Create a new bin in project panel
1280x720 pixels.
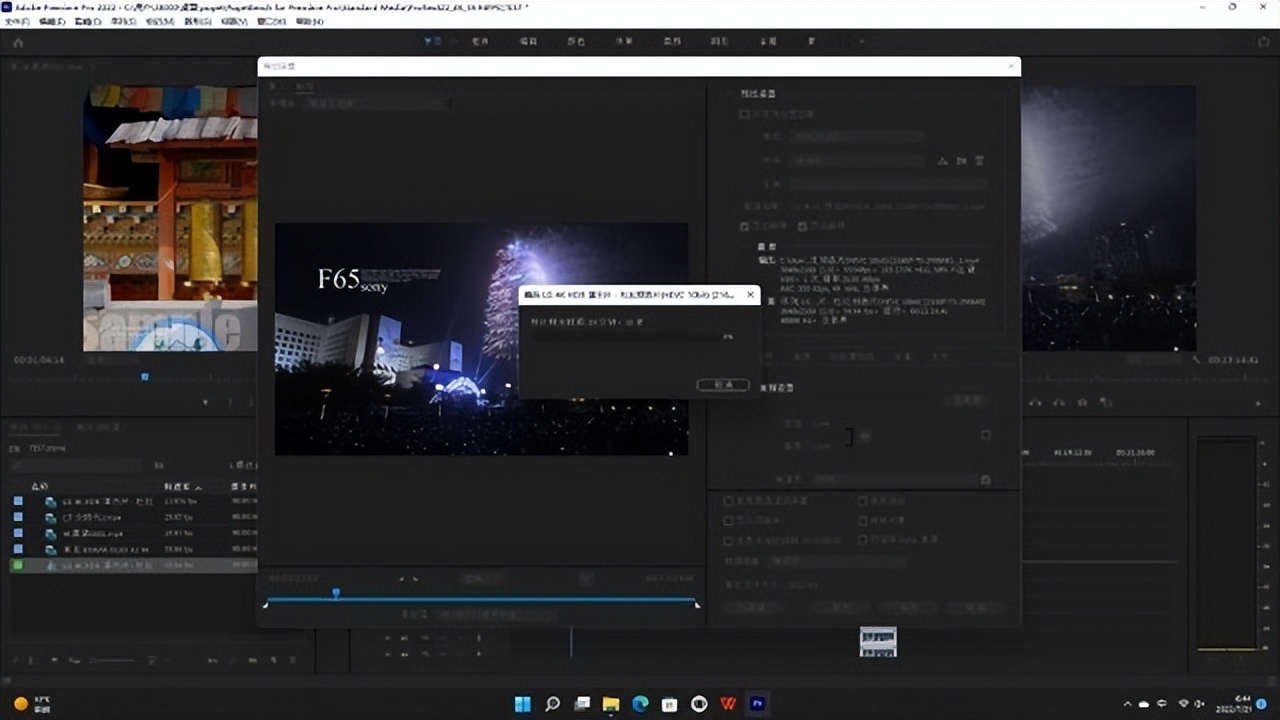[x=252, y=660]
